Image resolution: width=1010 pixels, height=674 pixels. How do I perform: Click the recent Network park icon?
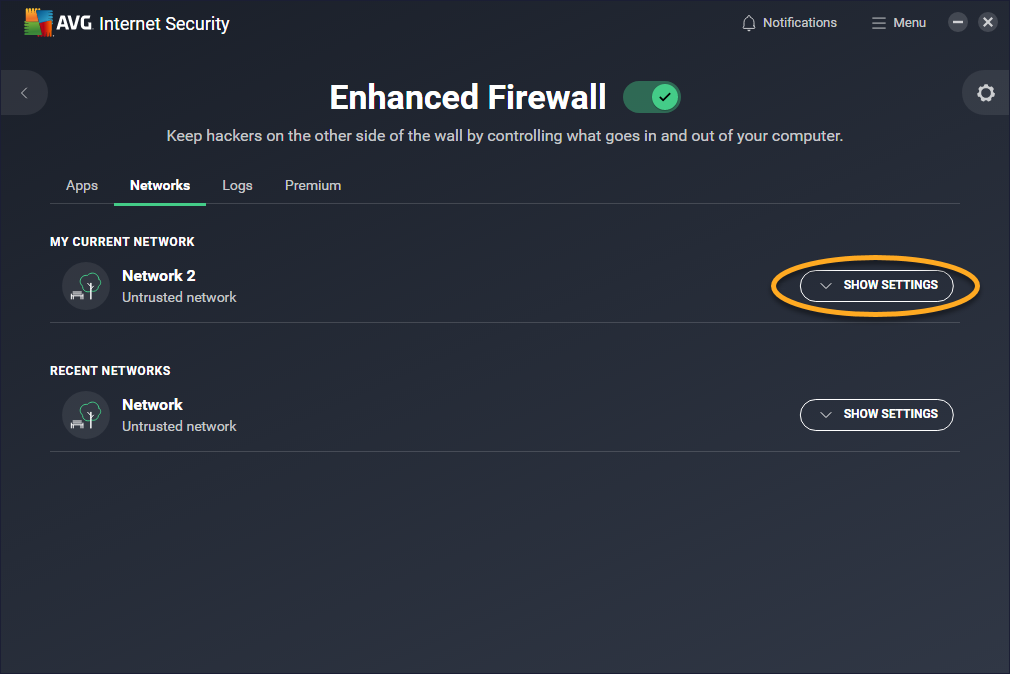86,415
